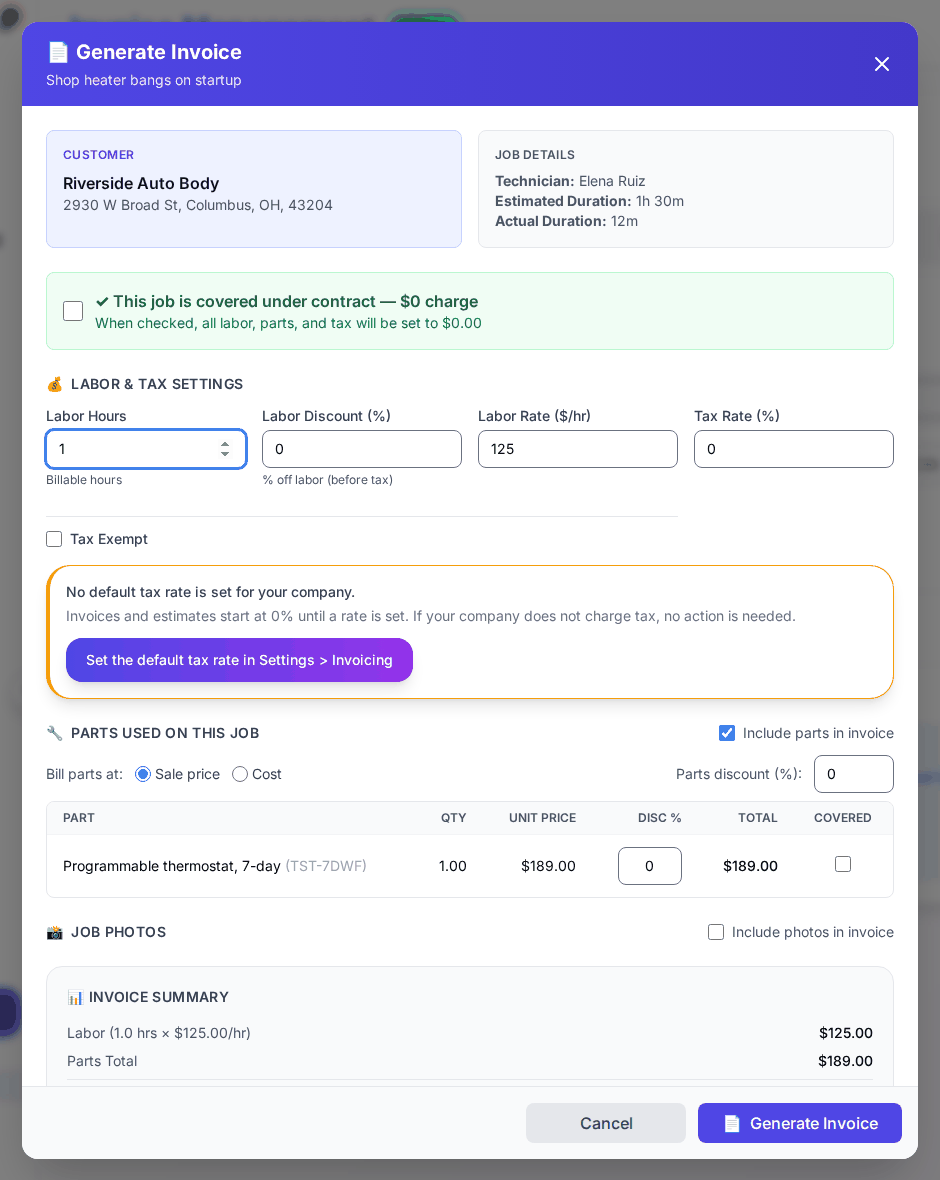Screen dimensions: 940x1180
Task: Click the camera icon by Job Photos
Action: 55,932
